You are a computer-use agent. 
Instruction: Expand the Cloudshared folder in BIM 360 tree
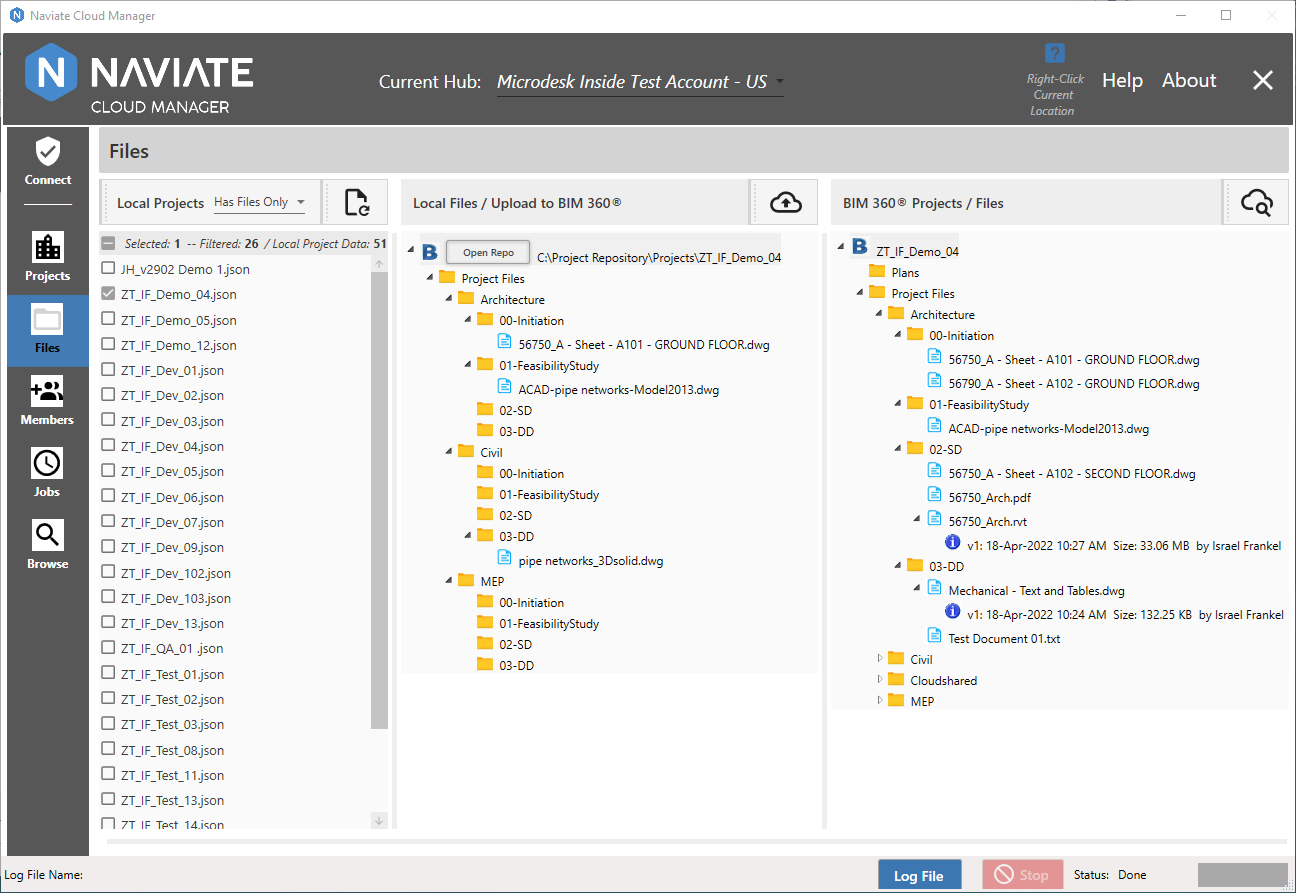point(881,680)
